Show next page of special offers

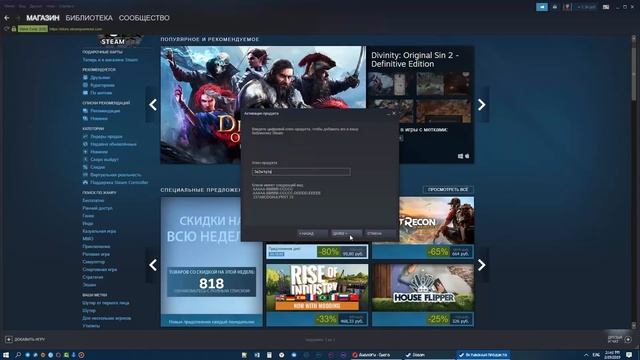tap(482, 265)
